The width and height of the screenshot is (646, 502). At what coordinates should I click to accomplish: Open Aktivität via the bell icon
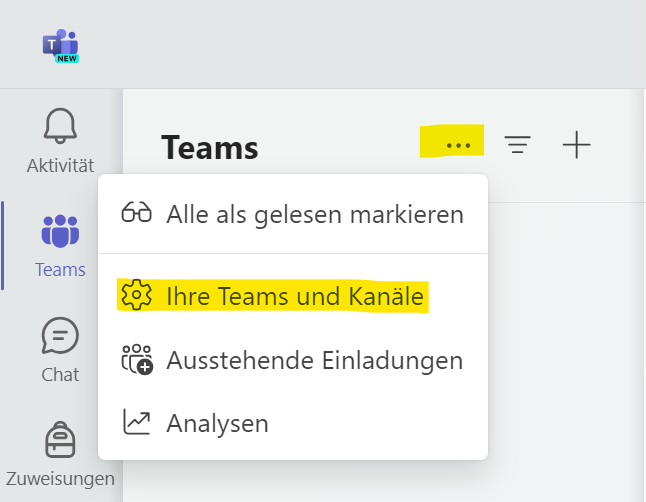click(60, 128)
